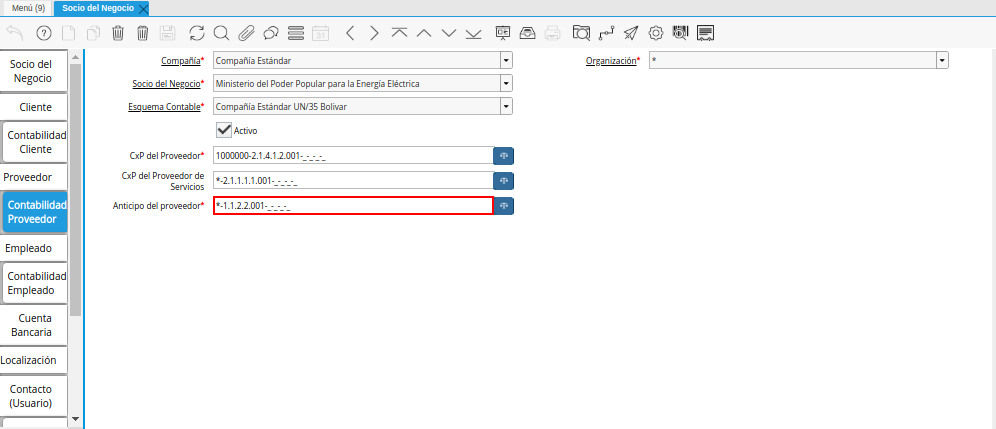
Task: Go to previous record up-arrow icon
Action: (424, 33)
